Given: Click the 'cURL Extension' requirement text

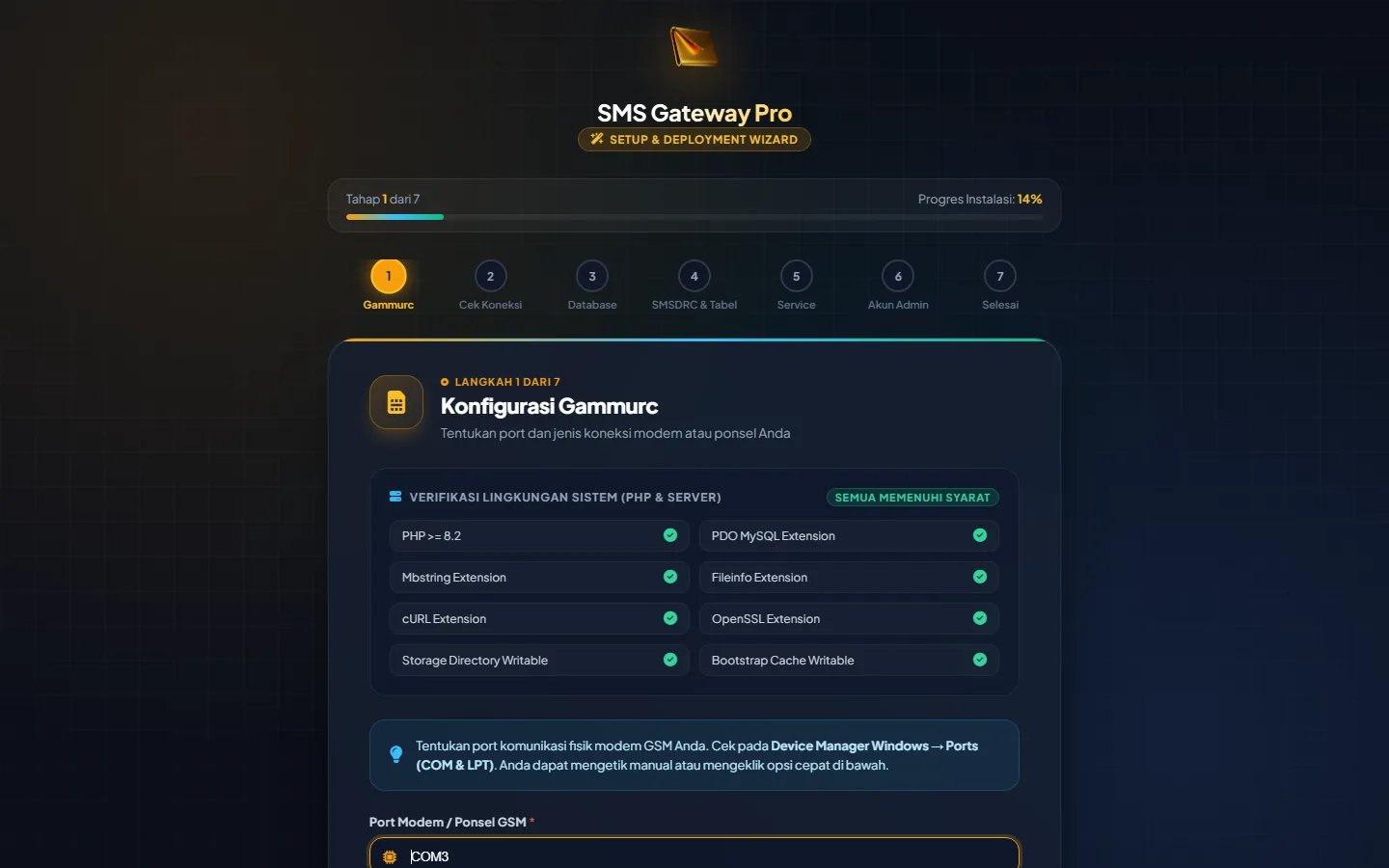Looking at the screenshot, I should [x=444, y=619].
